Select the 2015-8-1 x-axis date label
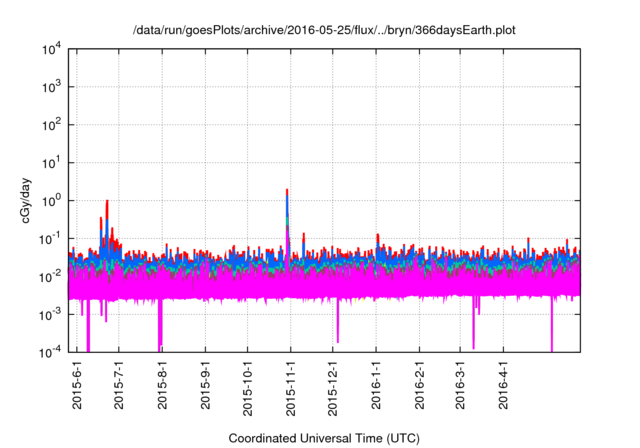640x448 pixels. click(163, 386)
